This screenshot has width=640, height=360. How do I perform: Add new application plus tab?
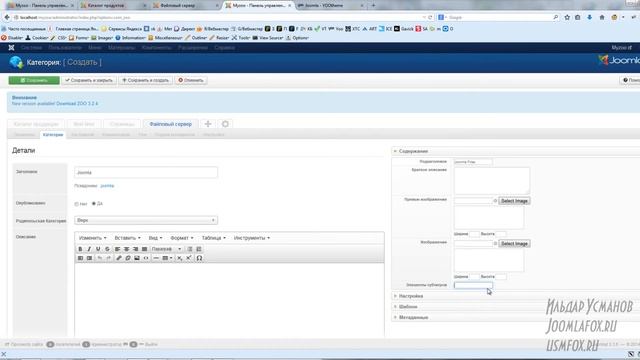click(x=208, y=124)
